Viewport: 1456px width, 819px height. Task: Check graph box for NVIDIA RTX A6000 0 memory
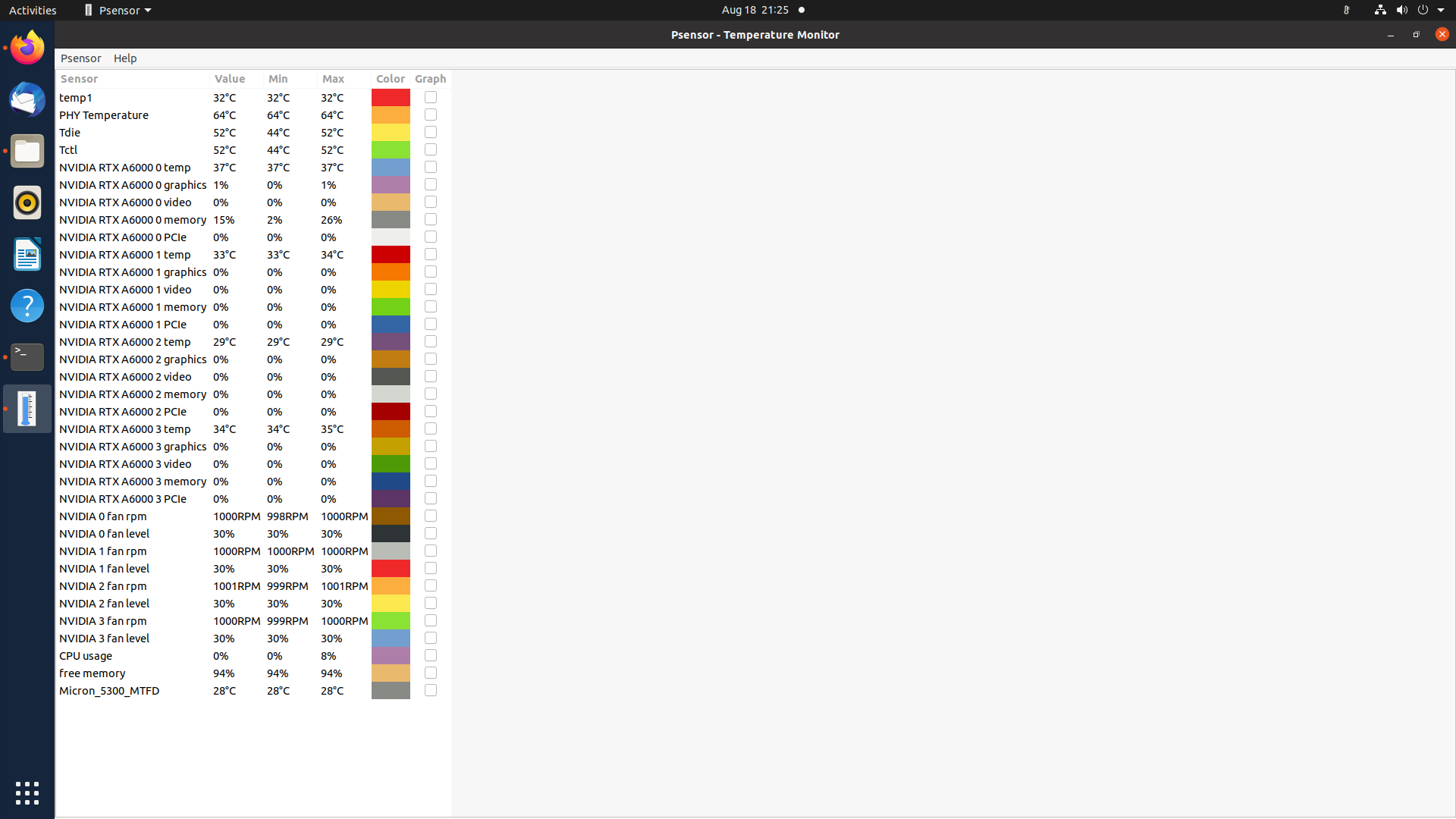pyautogui.click(x=431, y=219)
